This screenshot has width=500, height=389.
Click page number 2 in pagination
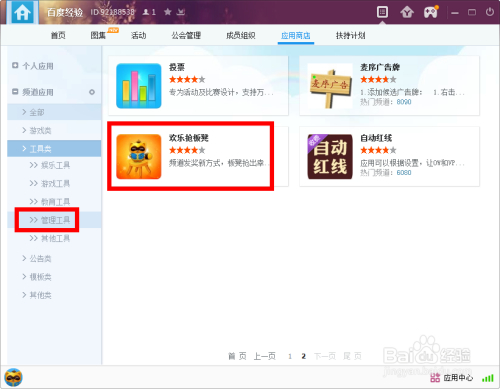click(x=303, y=356)
